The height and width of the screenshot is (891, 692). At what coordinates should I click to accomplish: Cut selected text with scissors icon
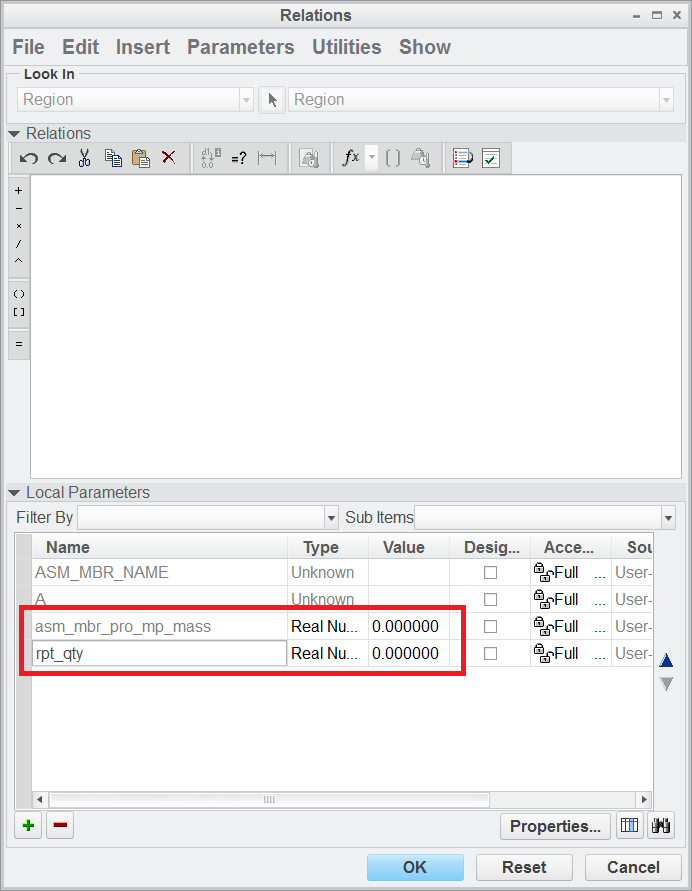click(85, 158)
